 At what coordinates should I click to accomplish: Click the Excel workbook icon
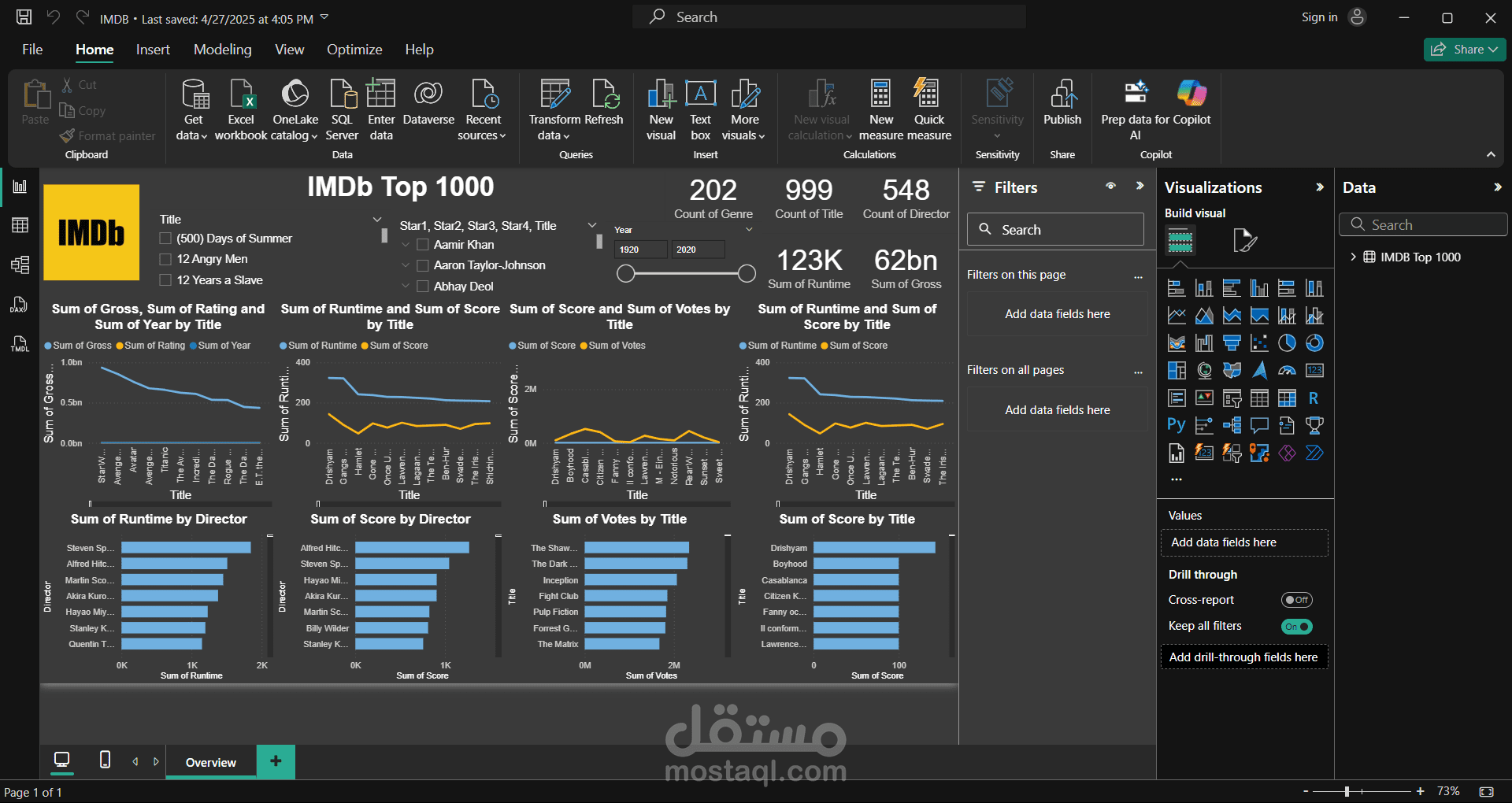pyautogui.click(x=241, y=94)
